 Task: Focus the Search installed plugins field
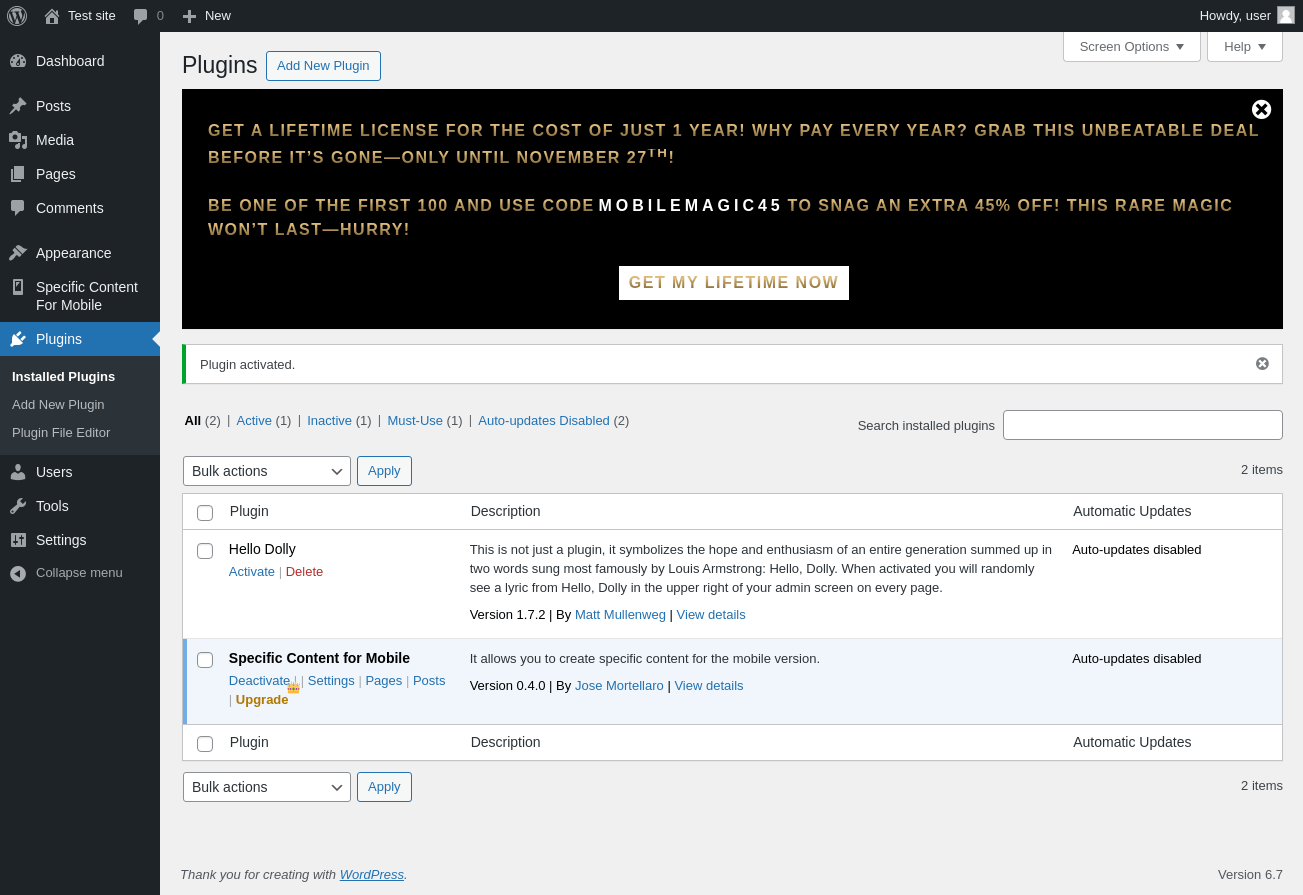[x=1143, y=425]
